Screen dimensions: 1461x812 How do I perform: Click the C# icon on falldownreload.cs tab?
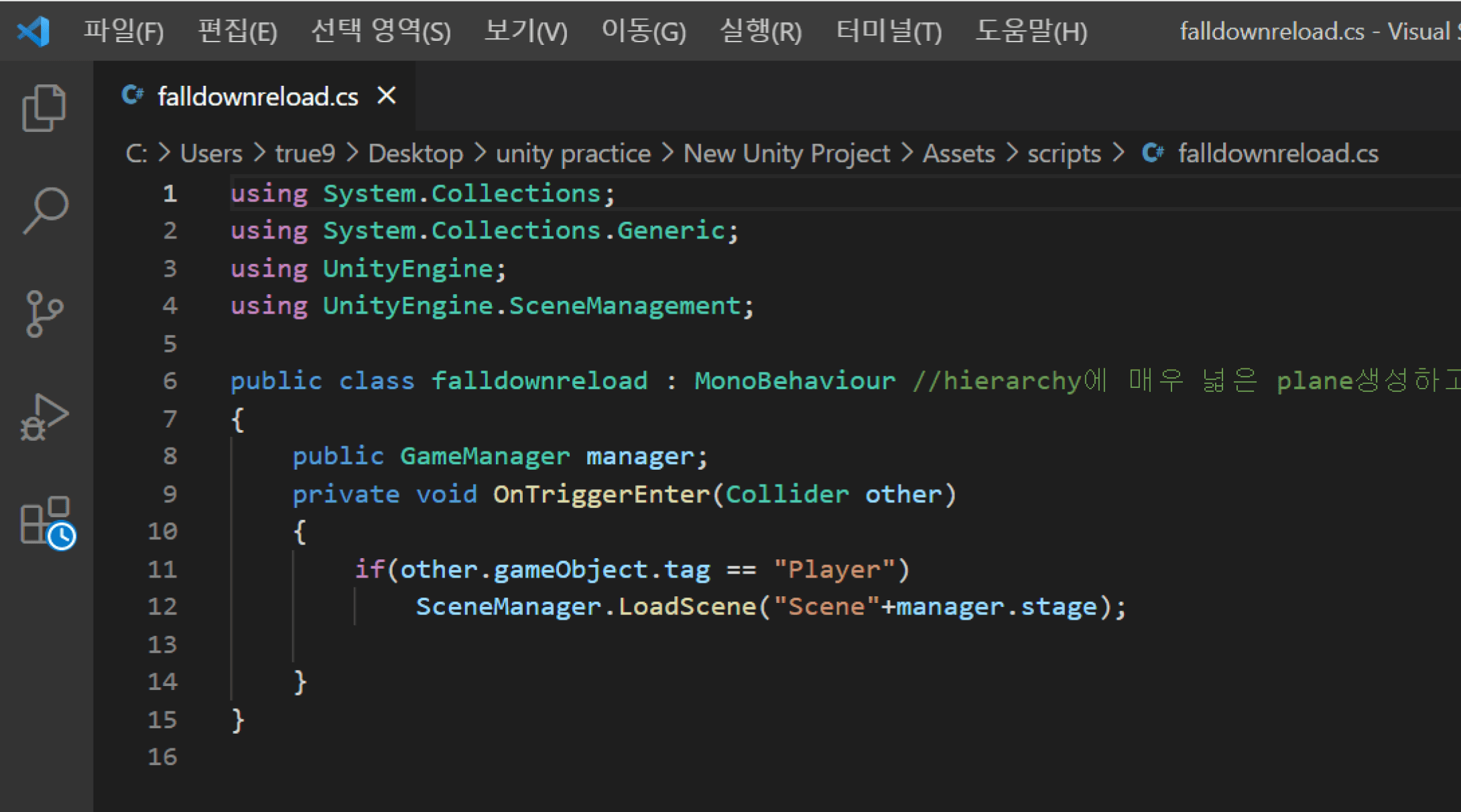pyautogui.click(x=133, y=96)
